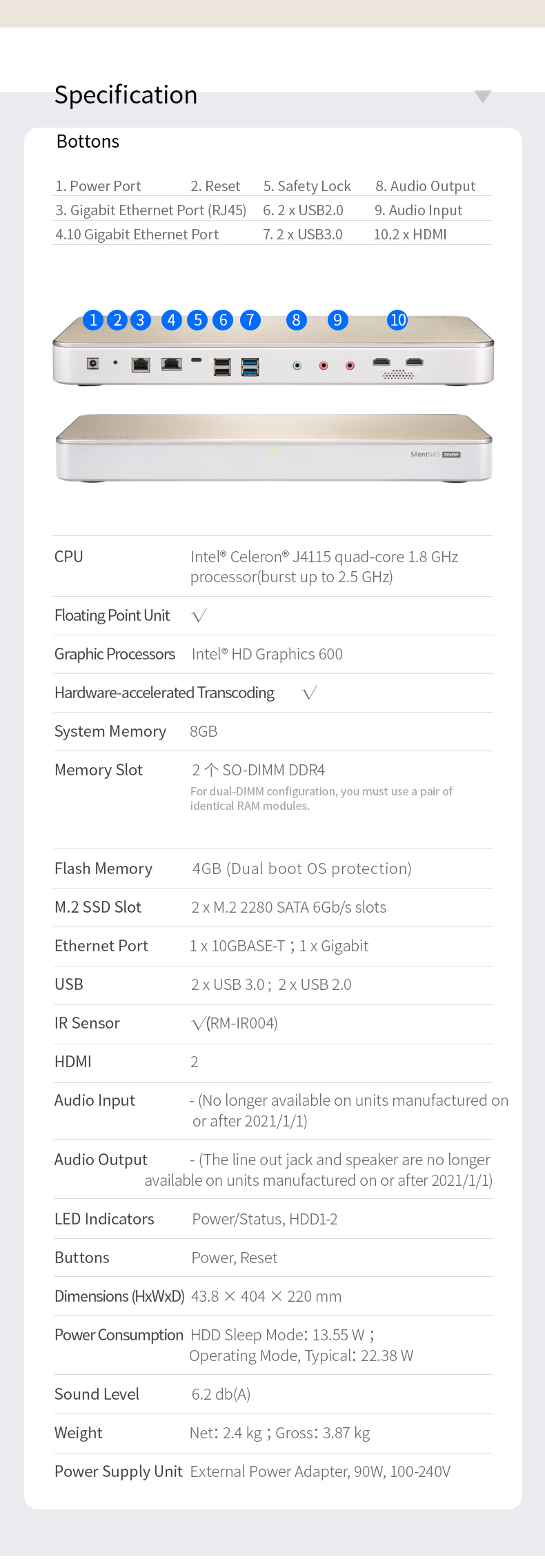Image resolution: width=545 pixels, height=1568 pixels.
Task: Click the green audio jack on rear panel
Action: [297, 366]
